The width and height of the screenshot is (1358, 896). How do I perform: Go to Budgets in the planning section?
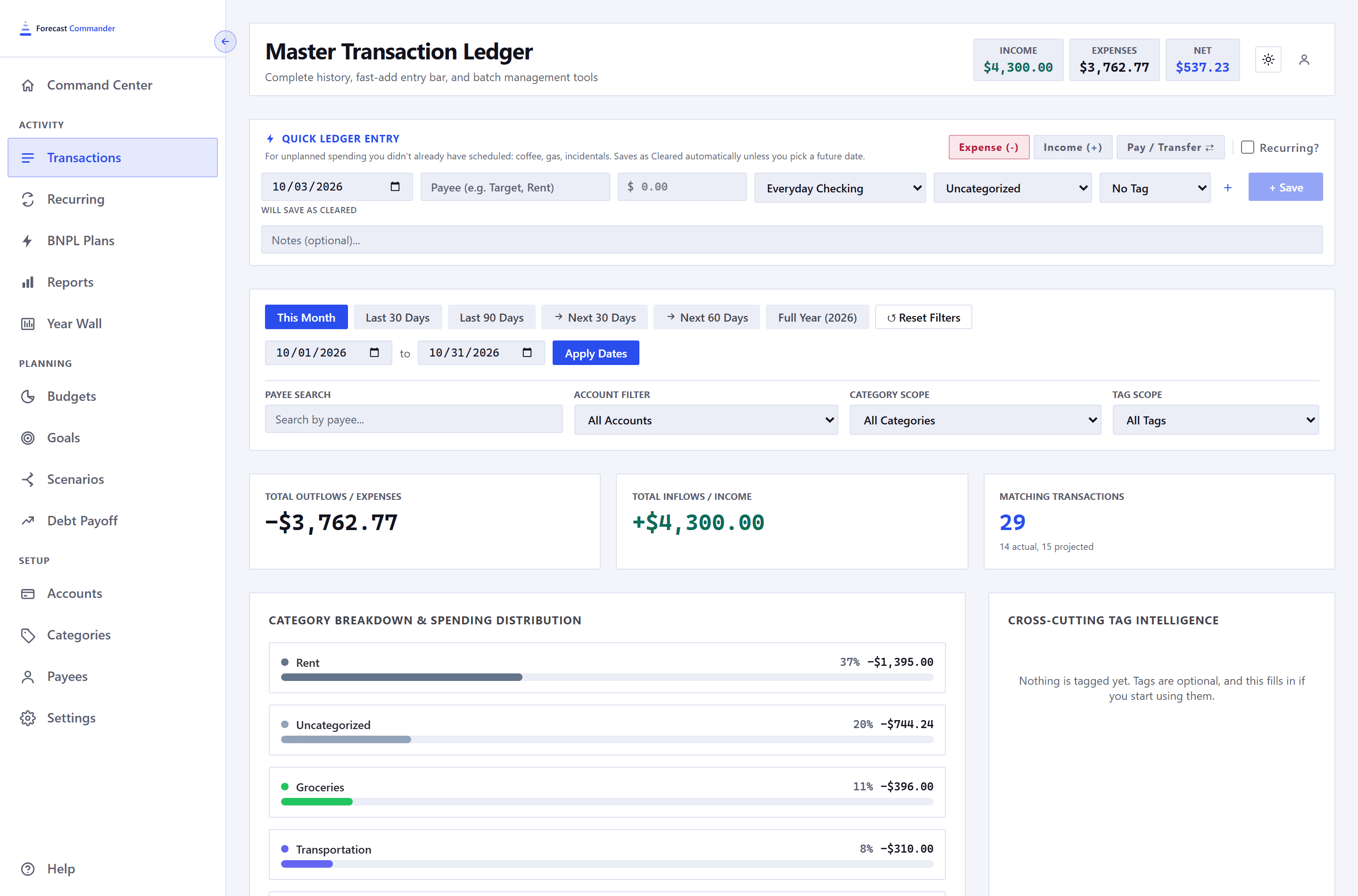113,396
